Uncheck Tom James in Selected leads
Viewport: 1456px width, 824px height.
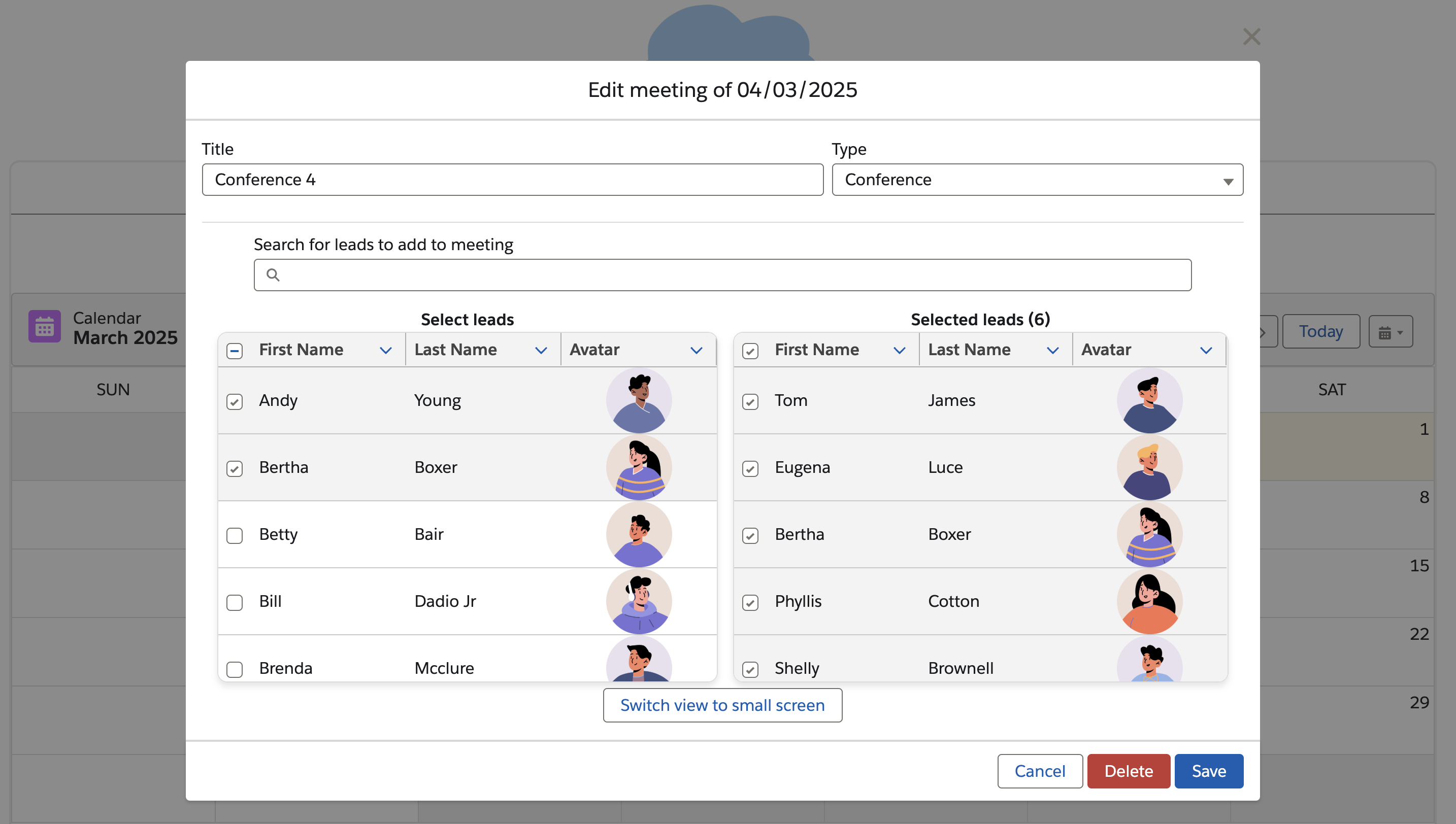tap(750, 402)
